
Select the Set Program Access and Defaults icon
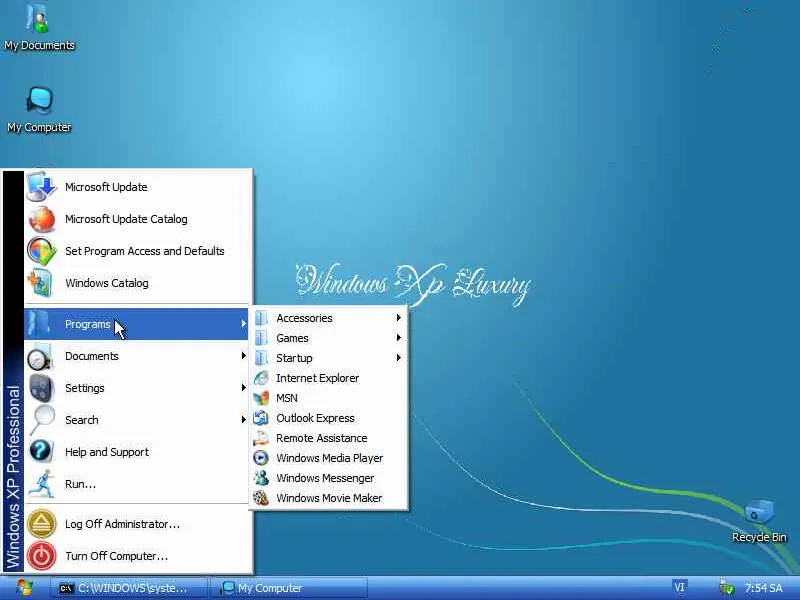(x=41, y=251)
